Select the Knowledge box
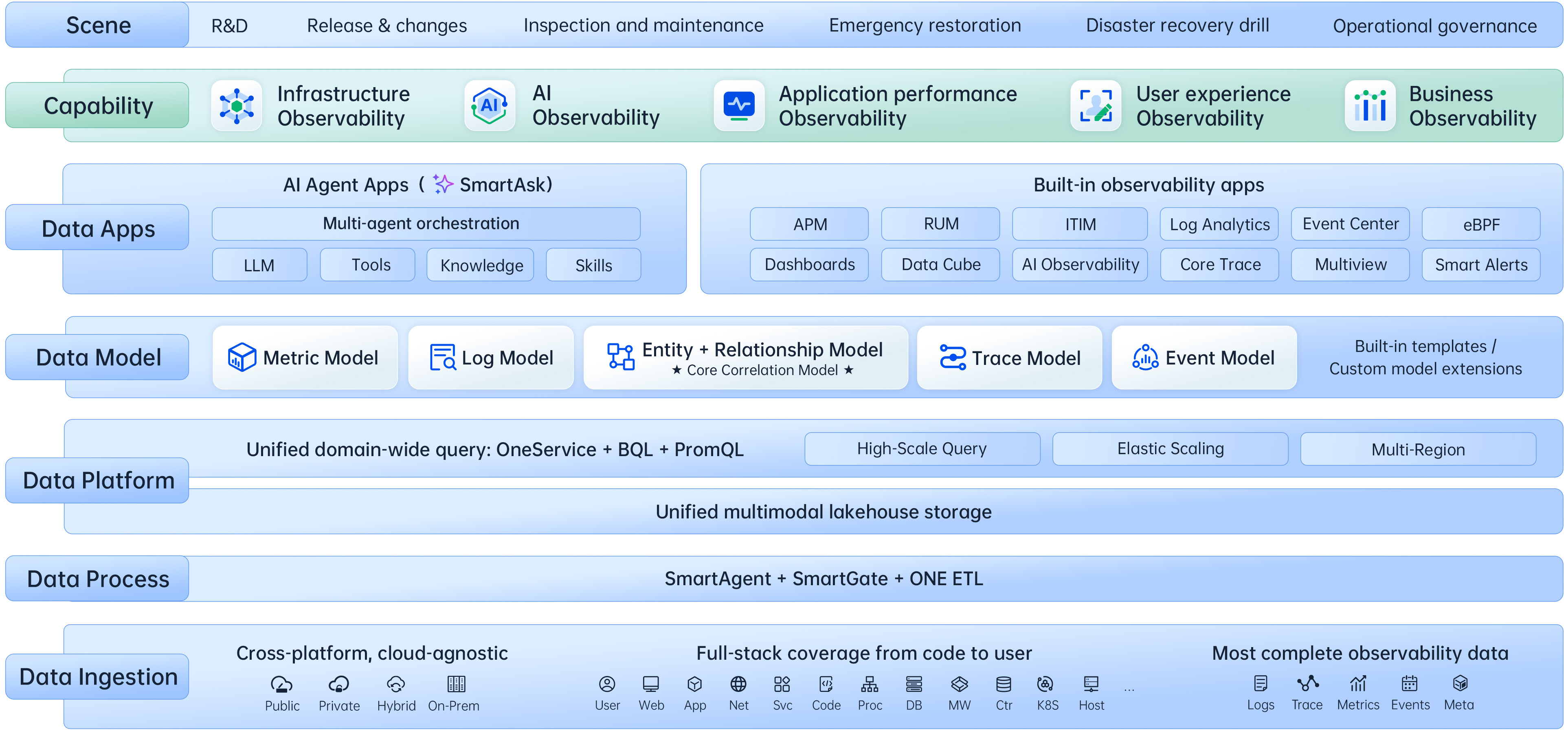This screenshot has height=731, width=1568. pyautogui.click(x=480, y=265)
